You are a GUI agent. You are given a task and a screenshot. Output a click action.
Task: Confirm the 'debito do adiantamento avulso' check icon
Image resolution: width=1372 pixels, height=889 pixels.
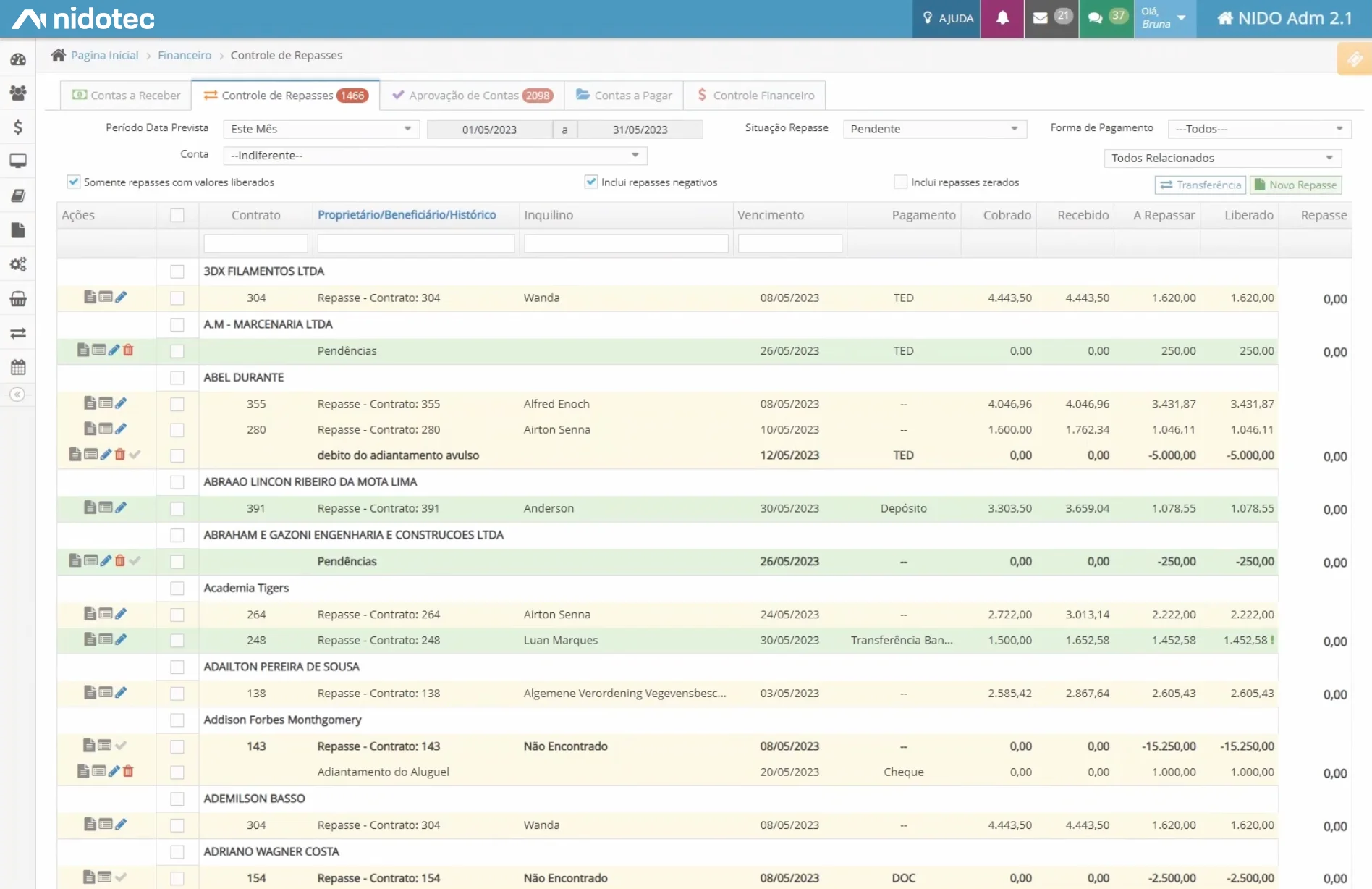click(135, 455)
